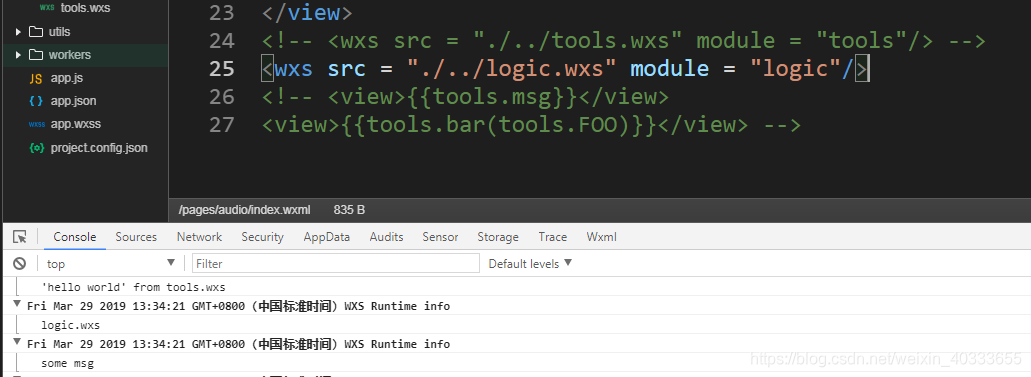This screenshot has width=1031, height=377.
Task: Click the WXS icon beside tools.wxs
Action: (x=47, y=9)
